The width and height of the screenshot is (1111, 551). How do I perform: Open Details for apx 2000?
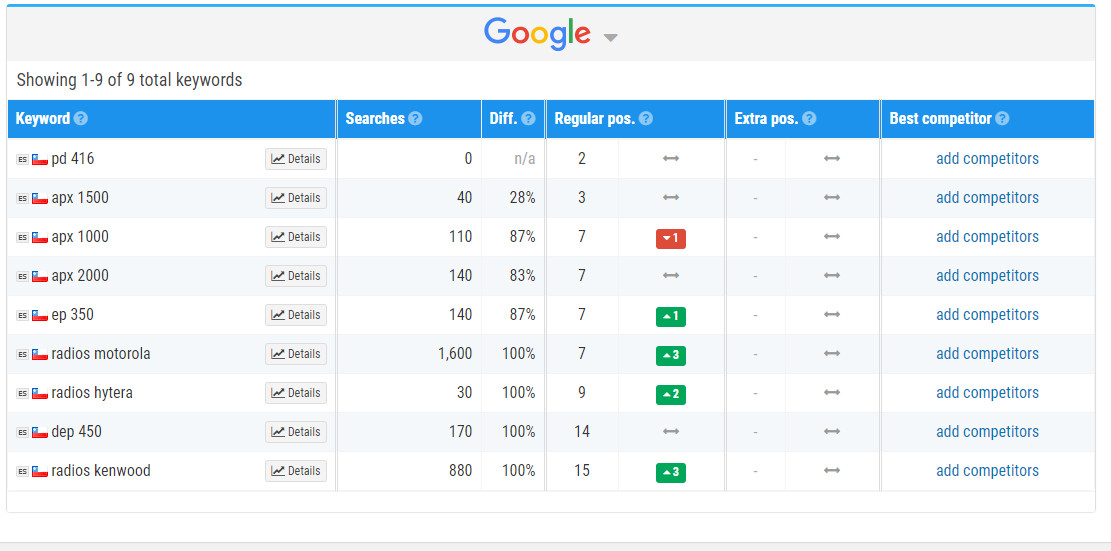click(296, 276)
